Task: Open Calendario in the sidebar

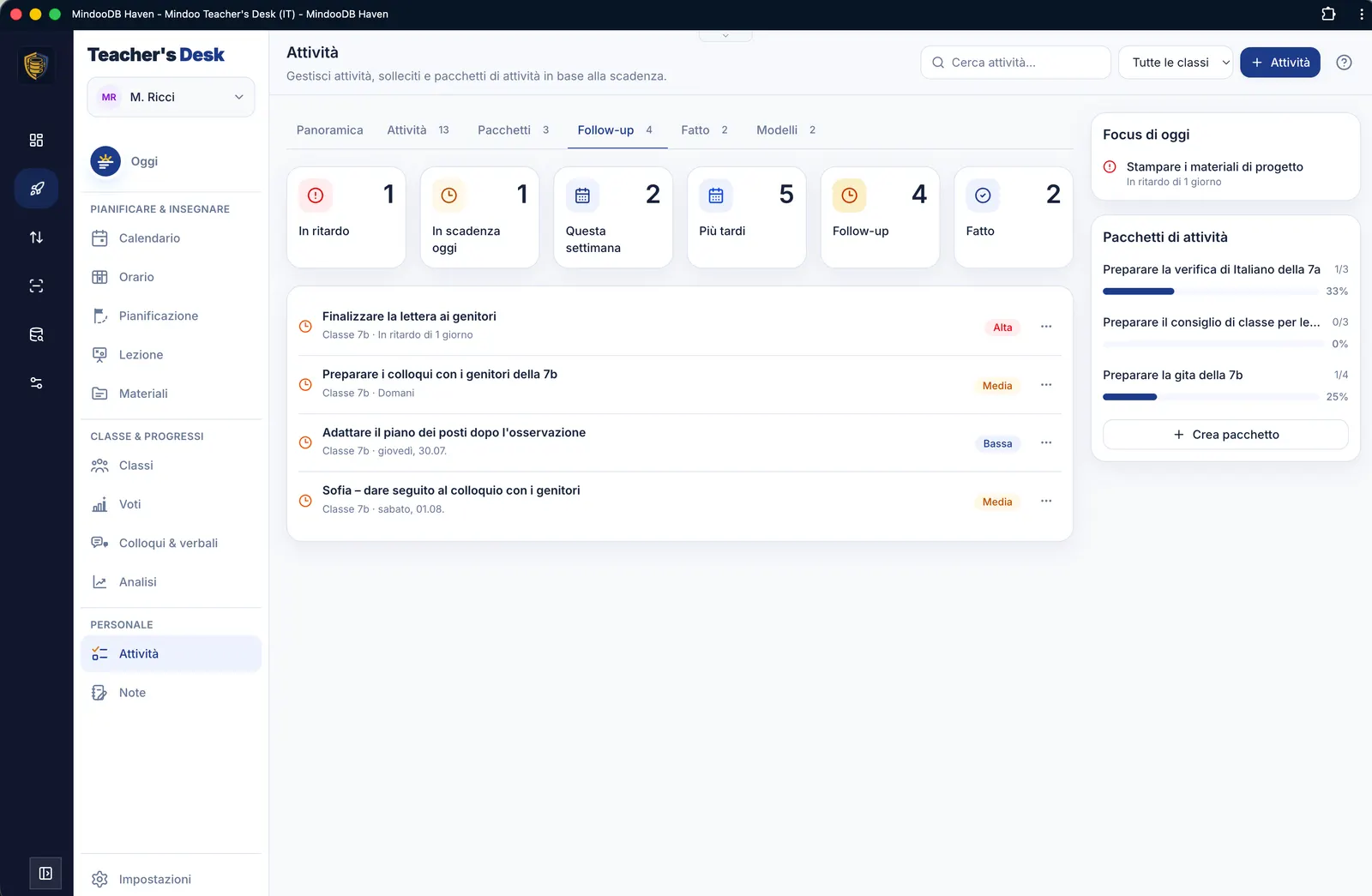Action: (x=171, y=238)
